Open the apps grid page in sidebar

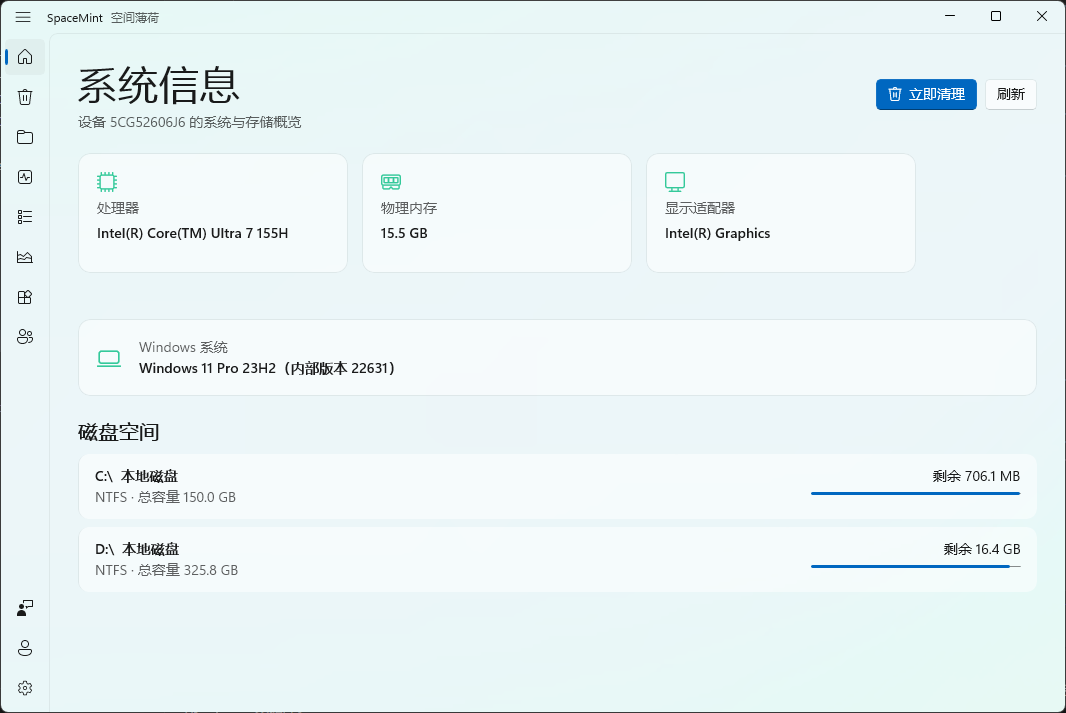click(25, 297)
